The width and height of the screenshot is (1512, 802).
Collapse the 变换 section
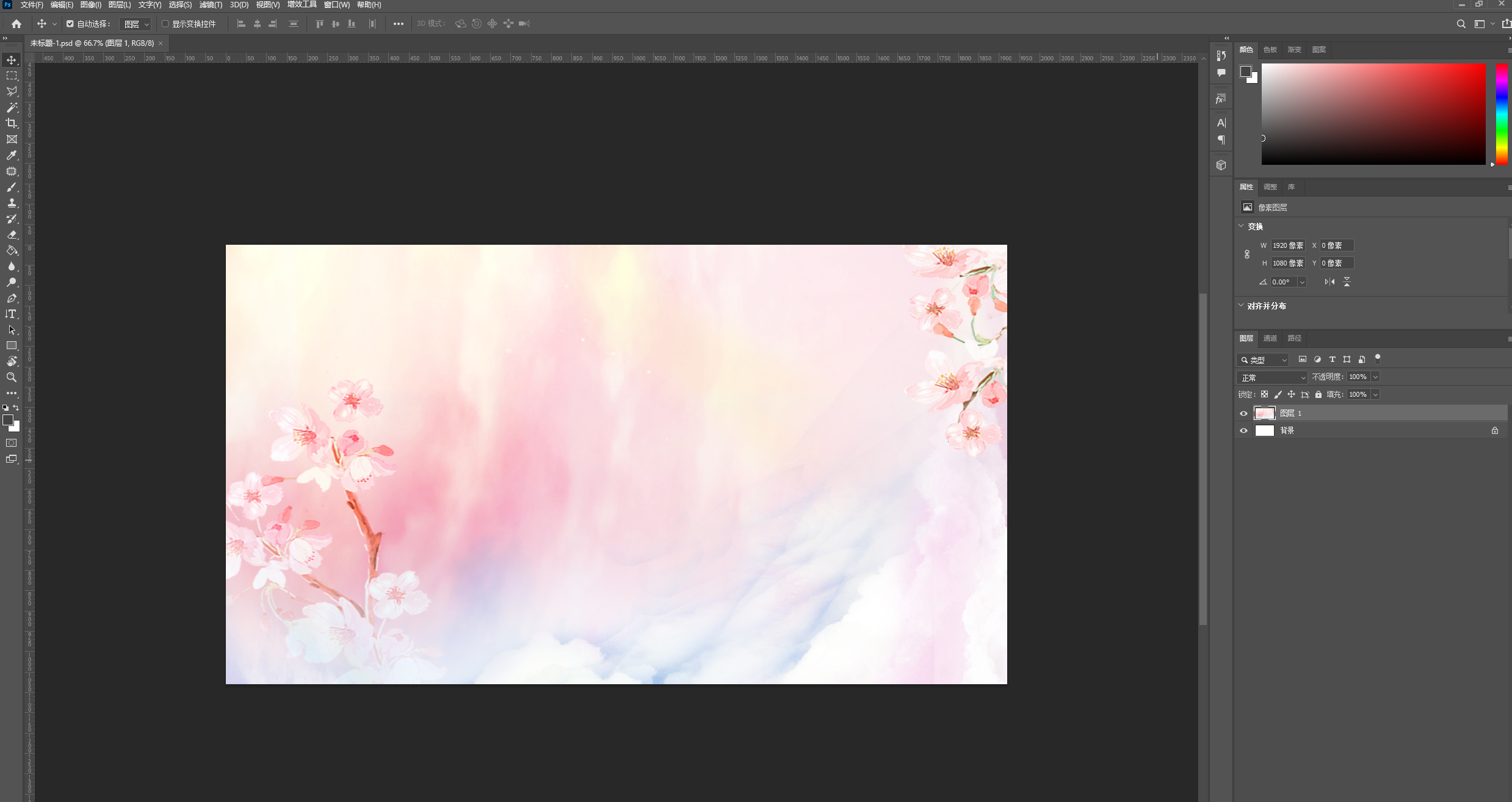coord(1241,226)
